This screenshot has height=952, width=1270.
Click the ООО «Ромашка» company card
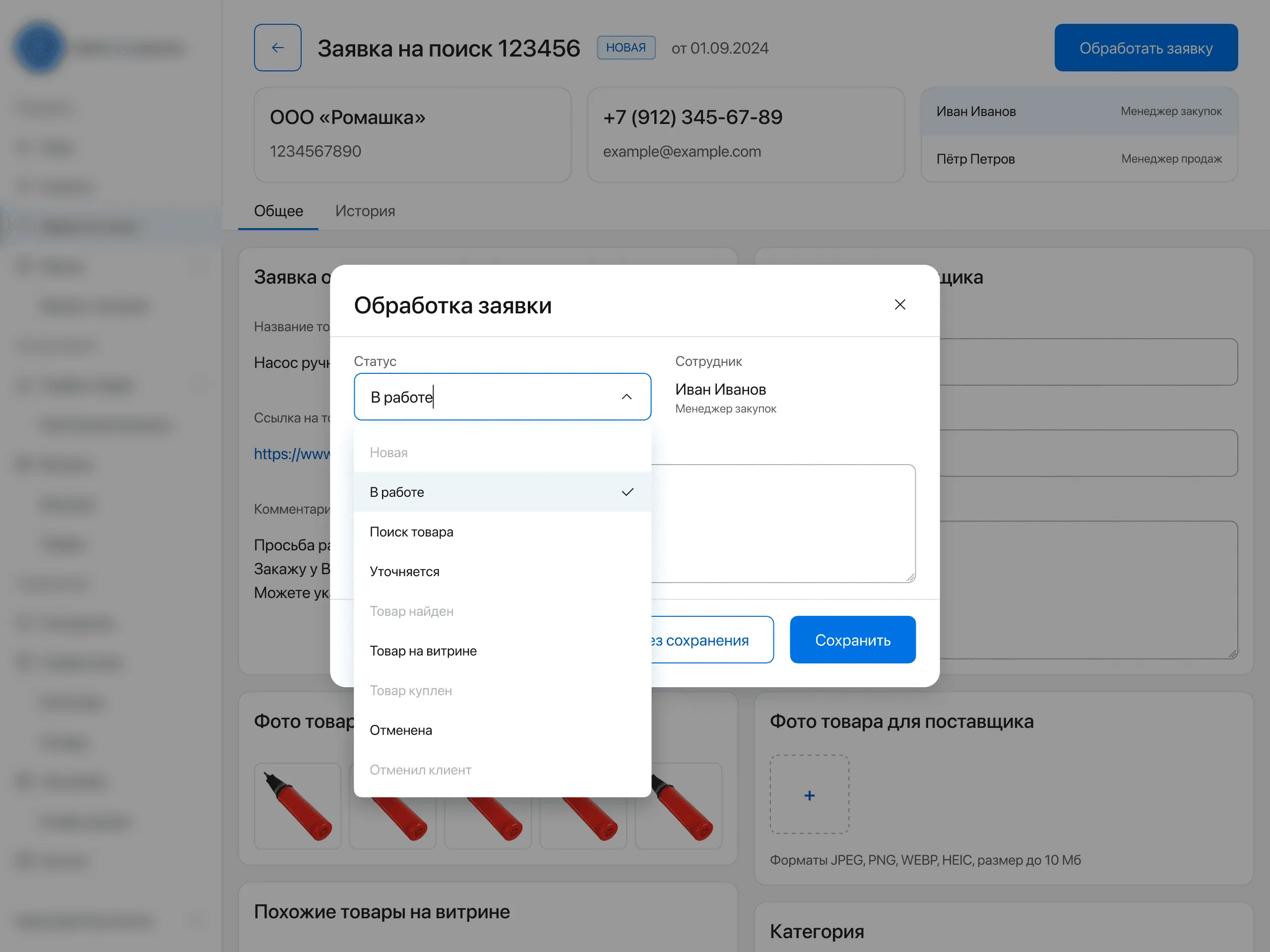(x=412, y=135)
